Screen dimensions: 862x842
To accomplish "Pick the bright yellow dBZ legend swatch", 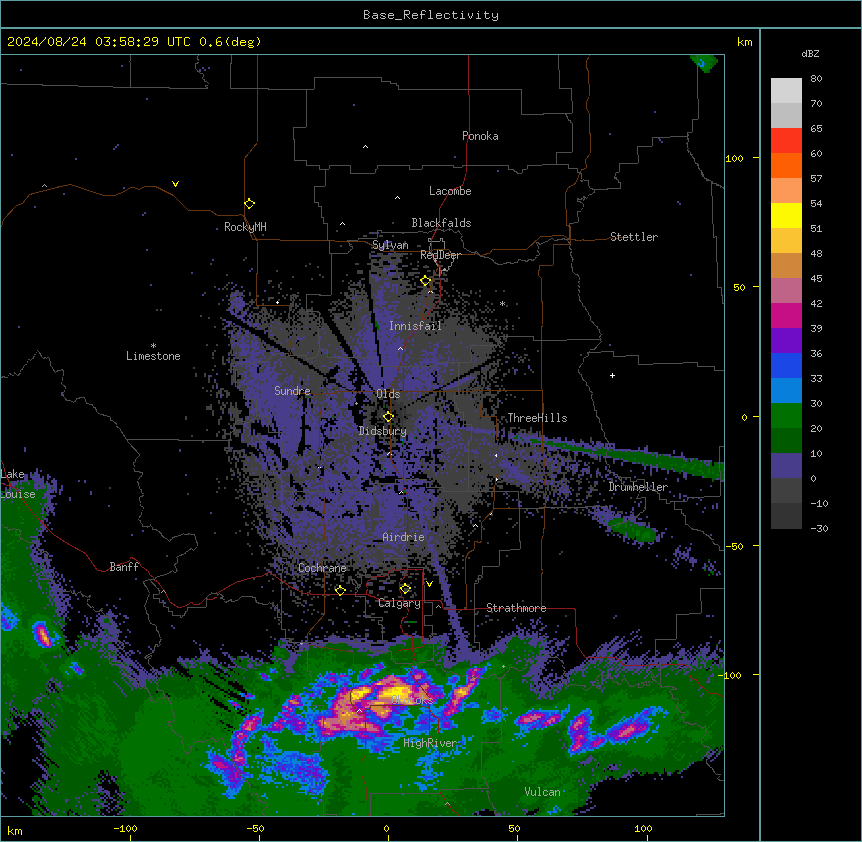I will pyautogui.click(x=786, y=215).
